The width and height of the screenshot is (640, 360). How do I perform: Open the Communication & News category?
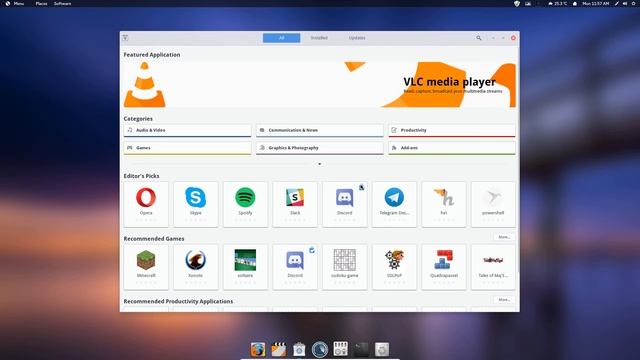pyautogui.click(x=320, y=130)
